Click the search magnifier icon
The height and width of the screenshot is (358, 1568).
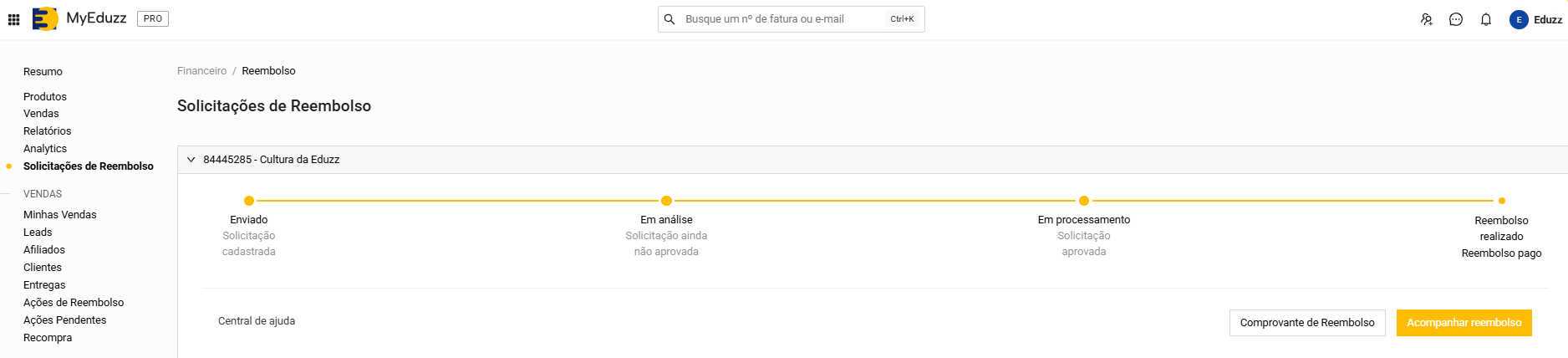click(x=669, y=19)
